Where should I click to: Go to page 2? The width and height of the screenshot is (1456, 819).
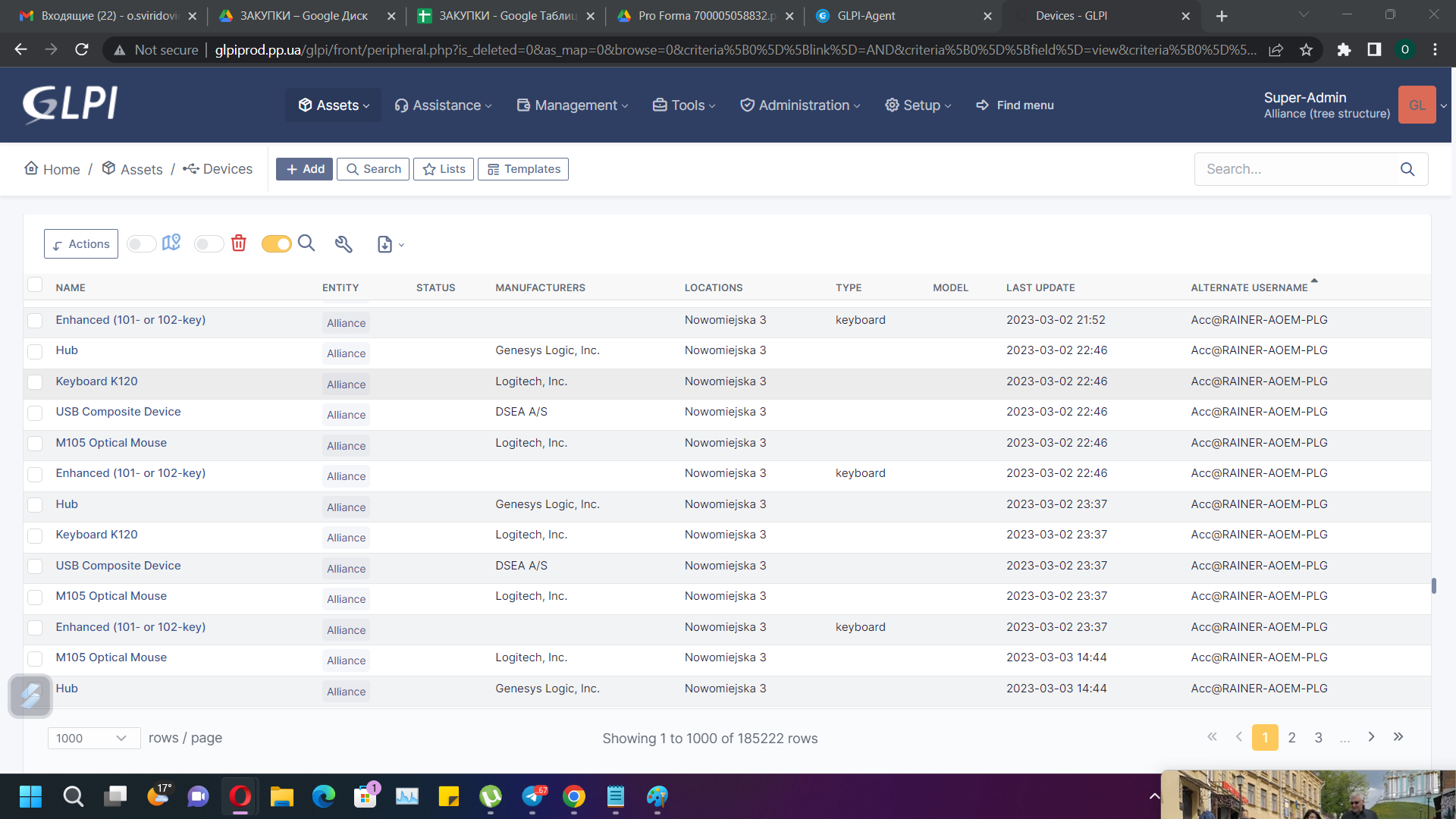pos(1292,737)
